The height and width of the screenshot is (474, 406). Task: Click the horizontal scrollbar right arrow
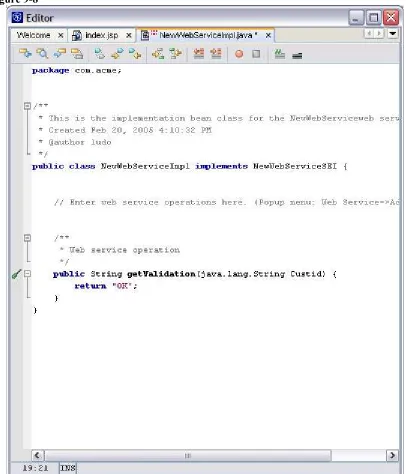392,455
